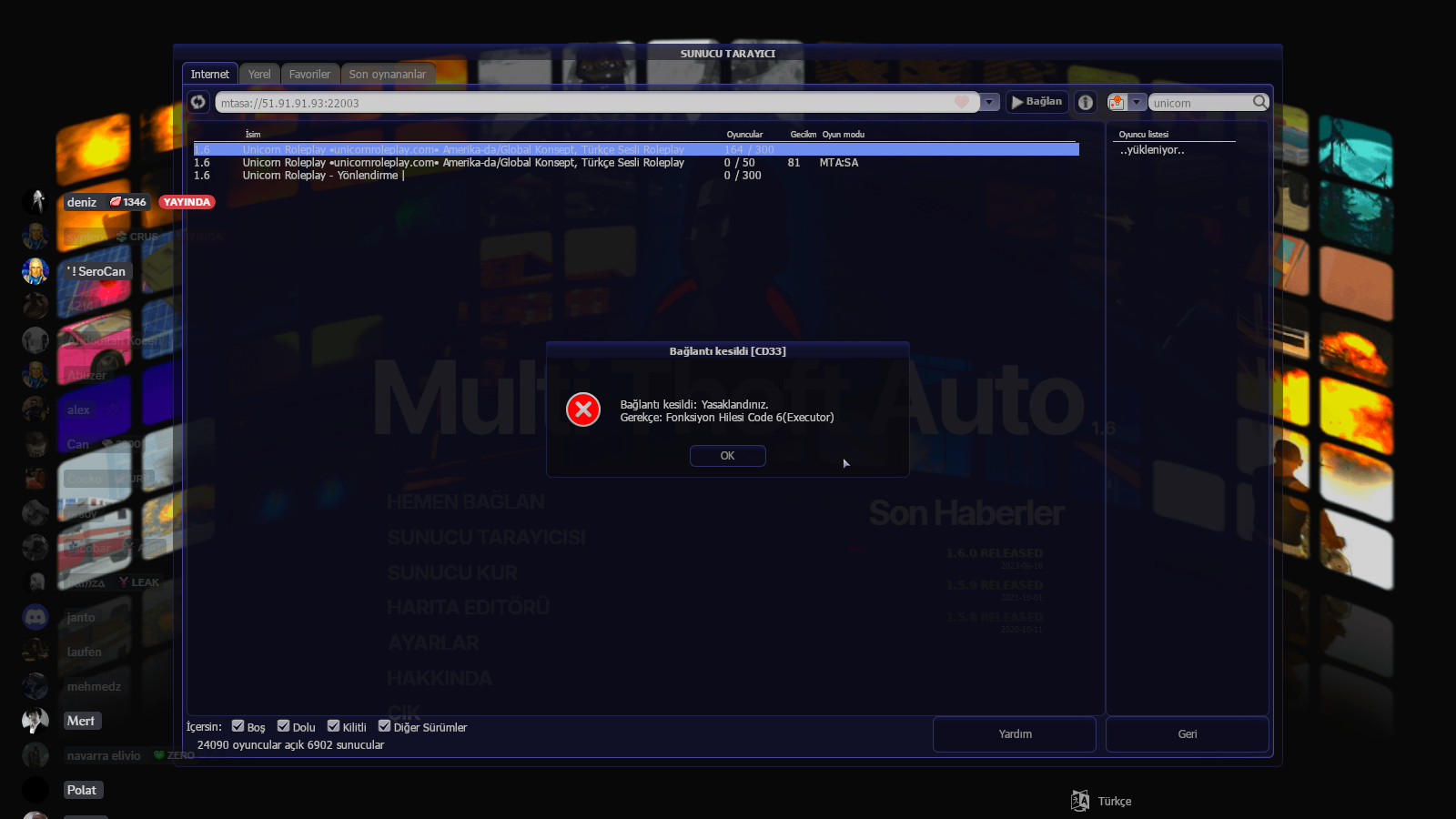Select the highlighted Unicorn Roleplay 164 / 300 server

[x=636, y=149]
